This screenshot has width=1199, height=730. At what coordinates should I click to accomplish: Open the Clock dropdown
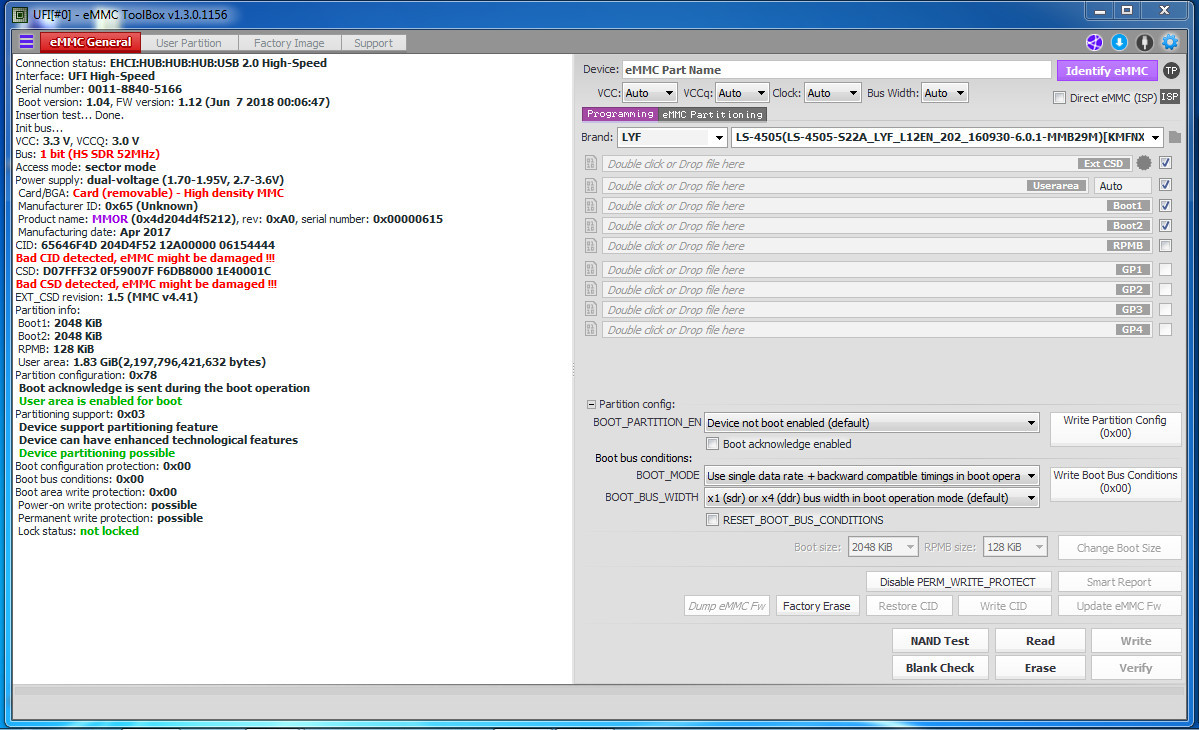point(833,93)
